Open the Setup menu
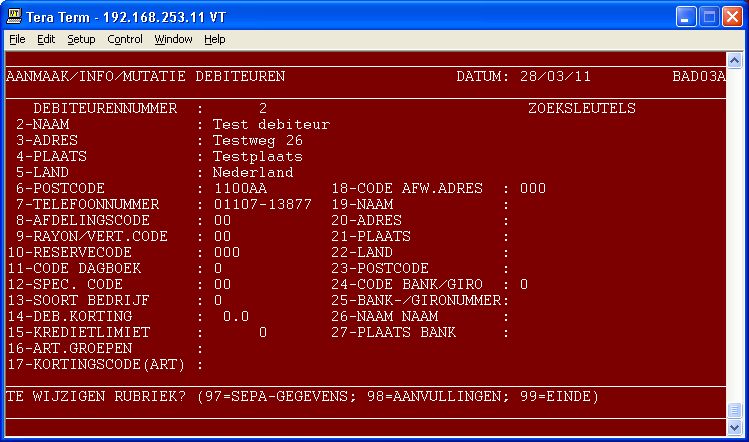 (81, 39)
